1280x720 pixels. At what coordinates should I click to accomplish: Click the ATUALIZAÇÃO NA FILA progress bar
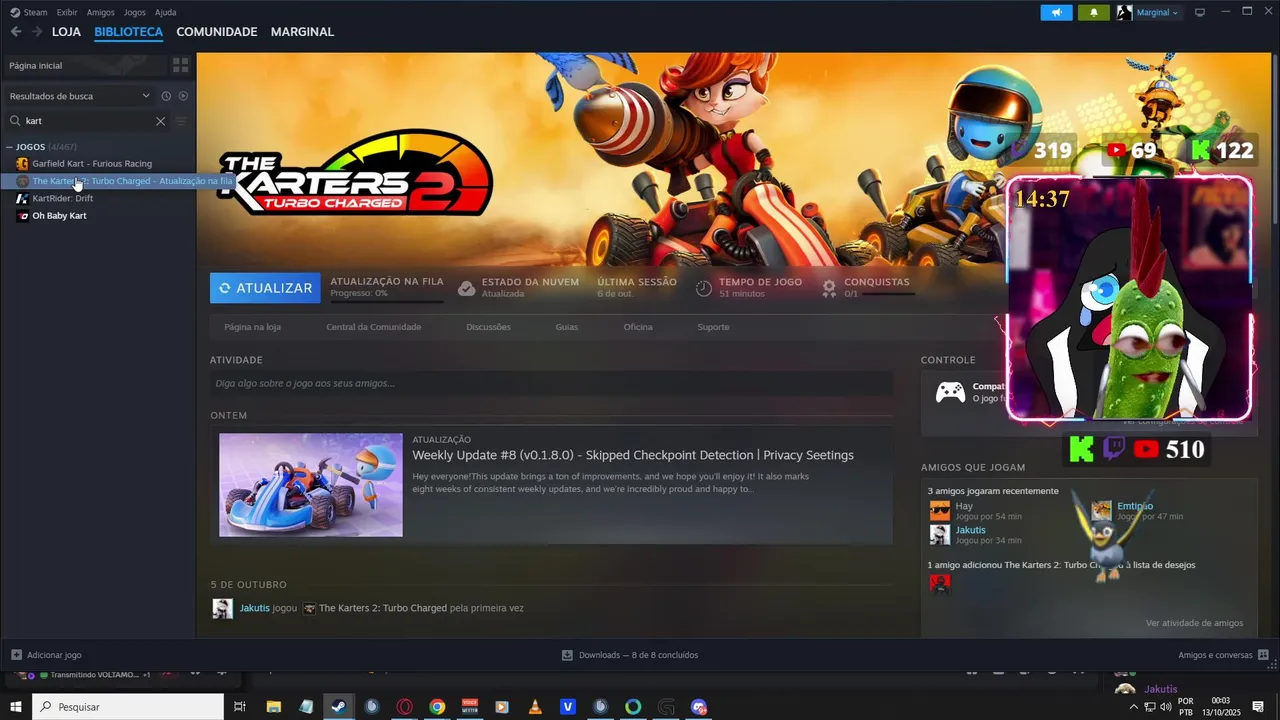click(387, 301)
